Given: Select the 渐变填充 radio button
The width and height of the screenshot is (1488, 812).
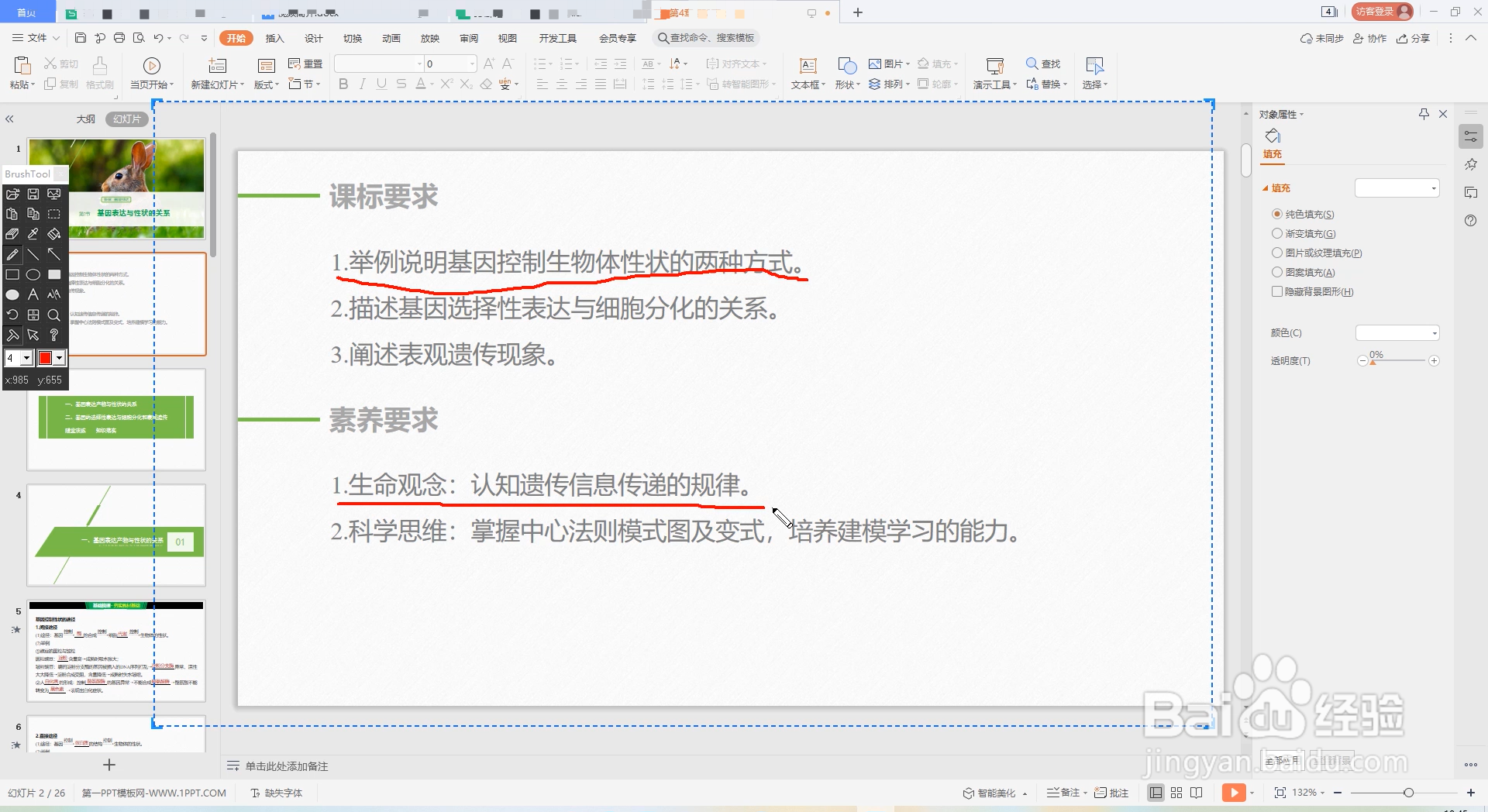Looking at the screenshot, I should click(1279, 233).
